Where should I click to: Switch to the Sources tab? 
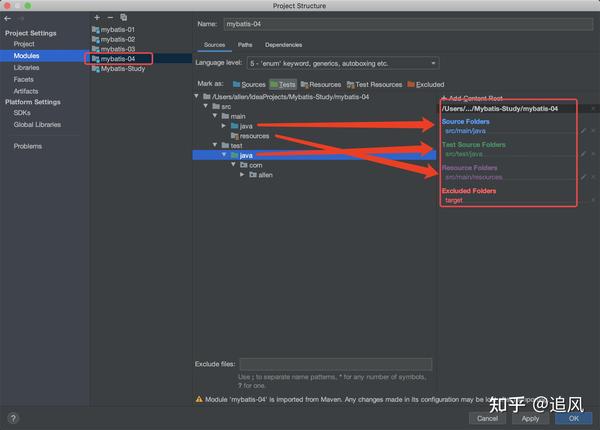[214, 45]
